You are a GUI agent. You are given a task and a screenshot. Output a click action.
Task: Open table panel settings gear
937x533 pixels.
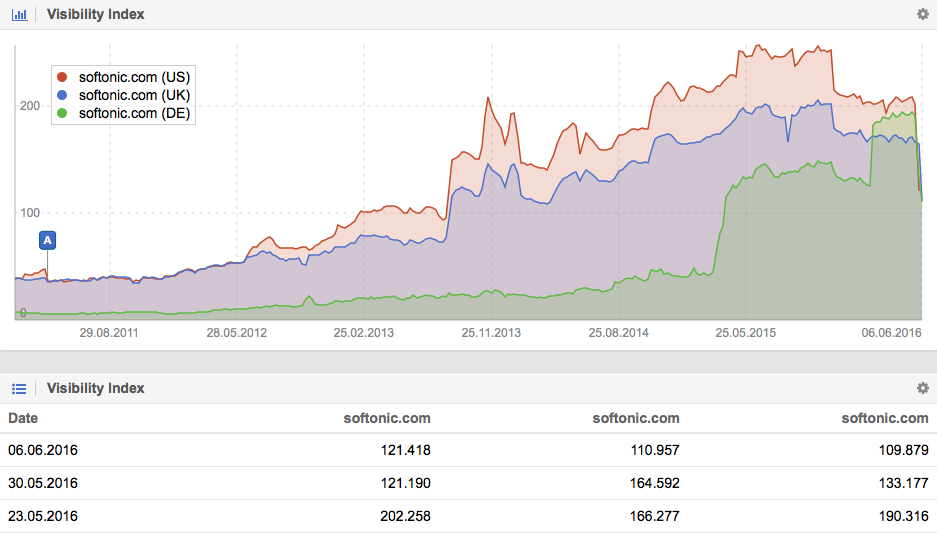click(x=923, y=388)
